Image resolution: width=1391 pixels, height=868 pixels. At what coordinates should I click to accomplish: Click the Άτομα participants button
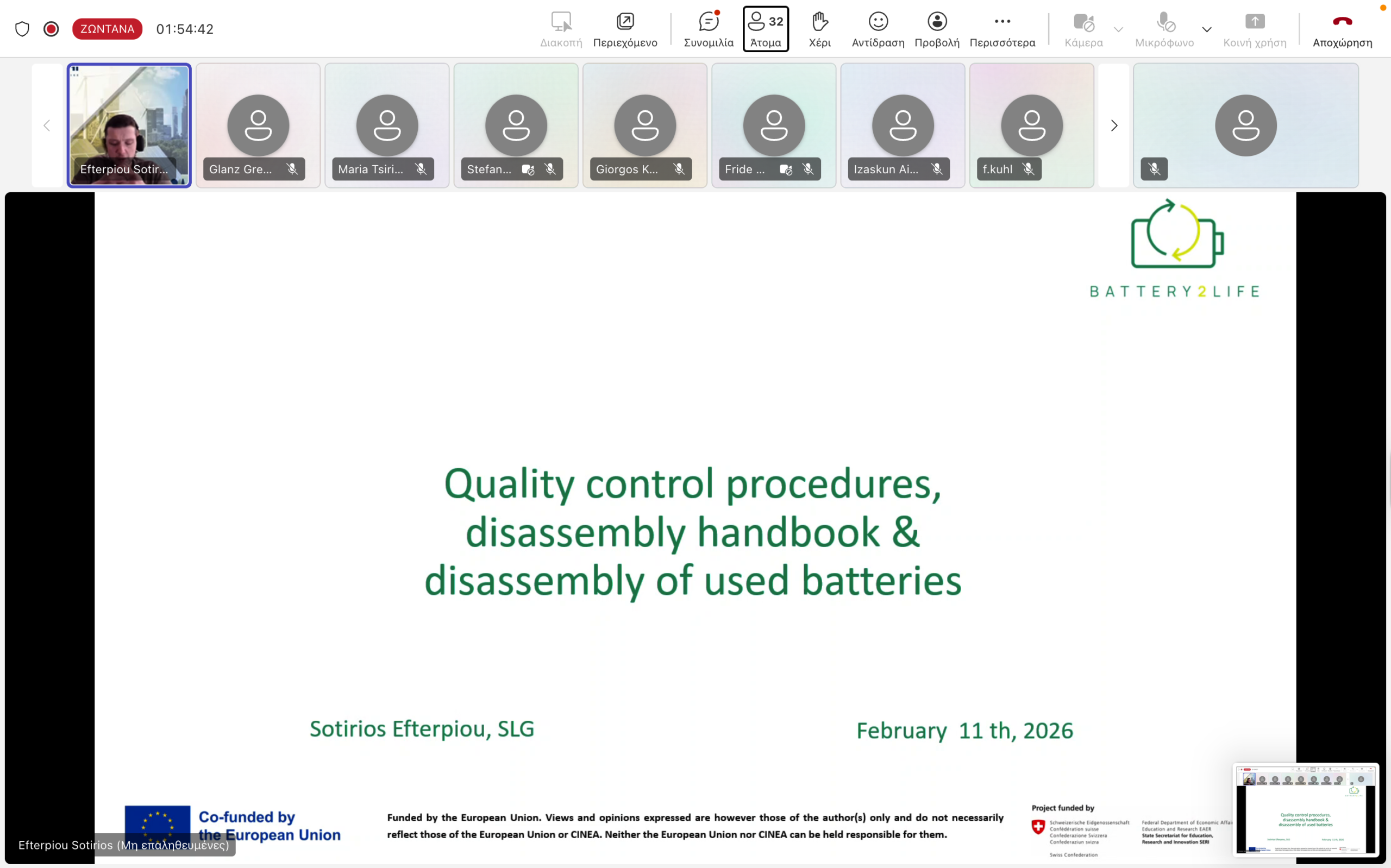(x=765, y=29)
